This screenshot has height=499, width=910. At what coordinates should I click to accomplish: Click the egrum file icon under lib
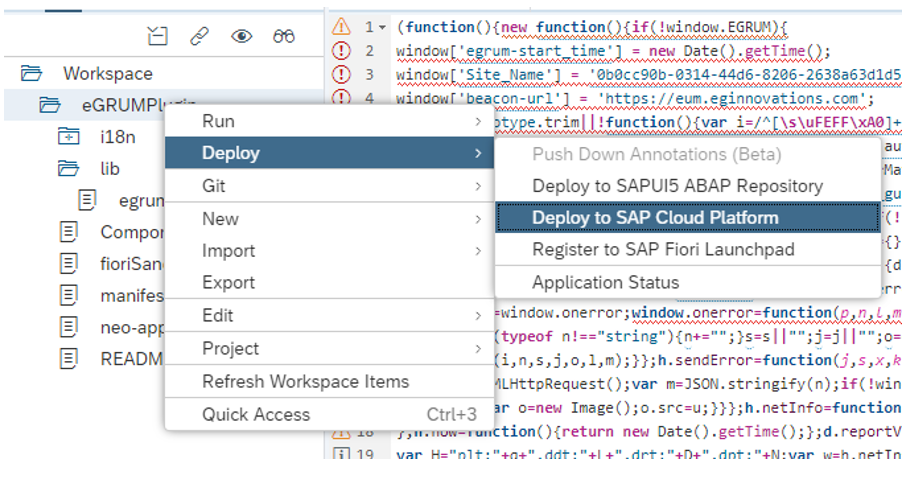click(x=87, y=200)
